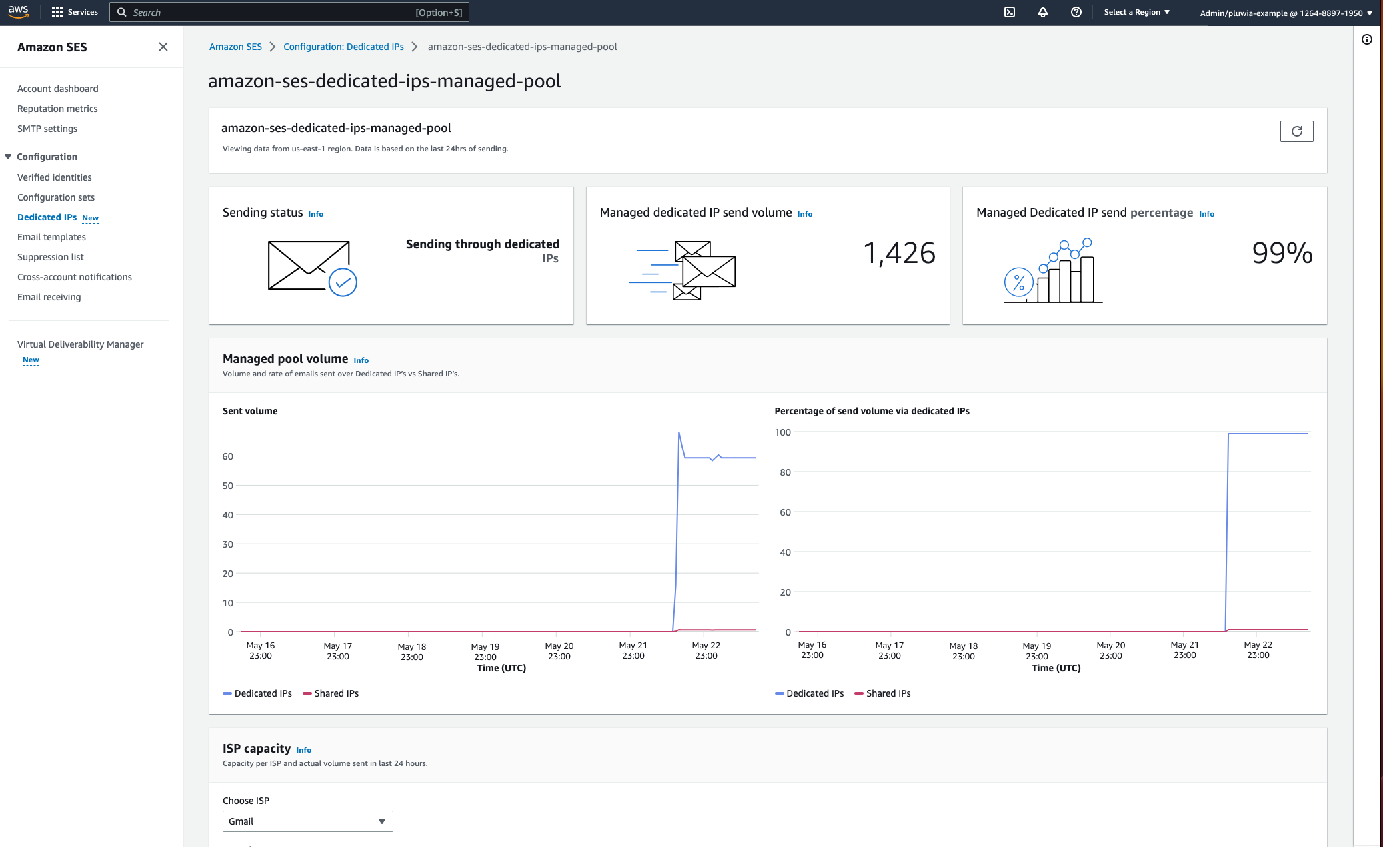The image size is (1383, 868).
Task: Open the info panel on the right edge
Action: click(x=1368, y=40)
